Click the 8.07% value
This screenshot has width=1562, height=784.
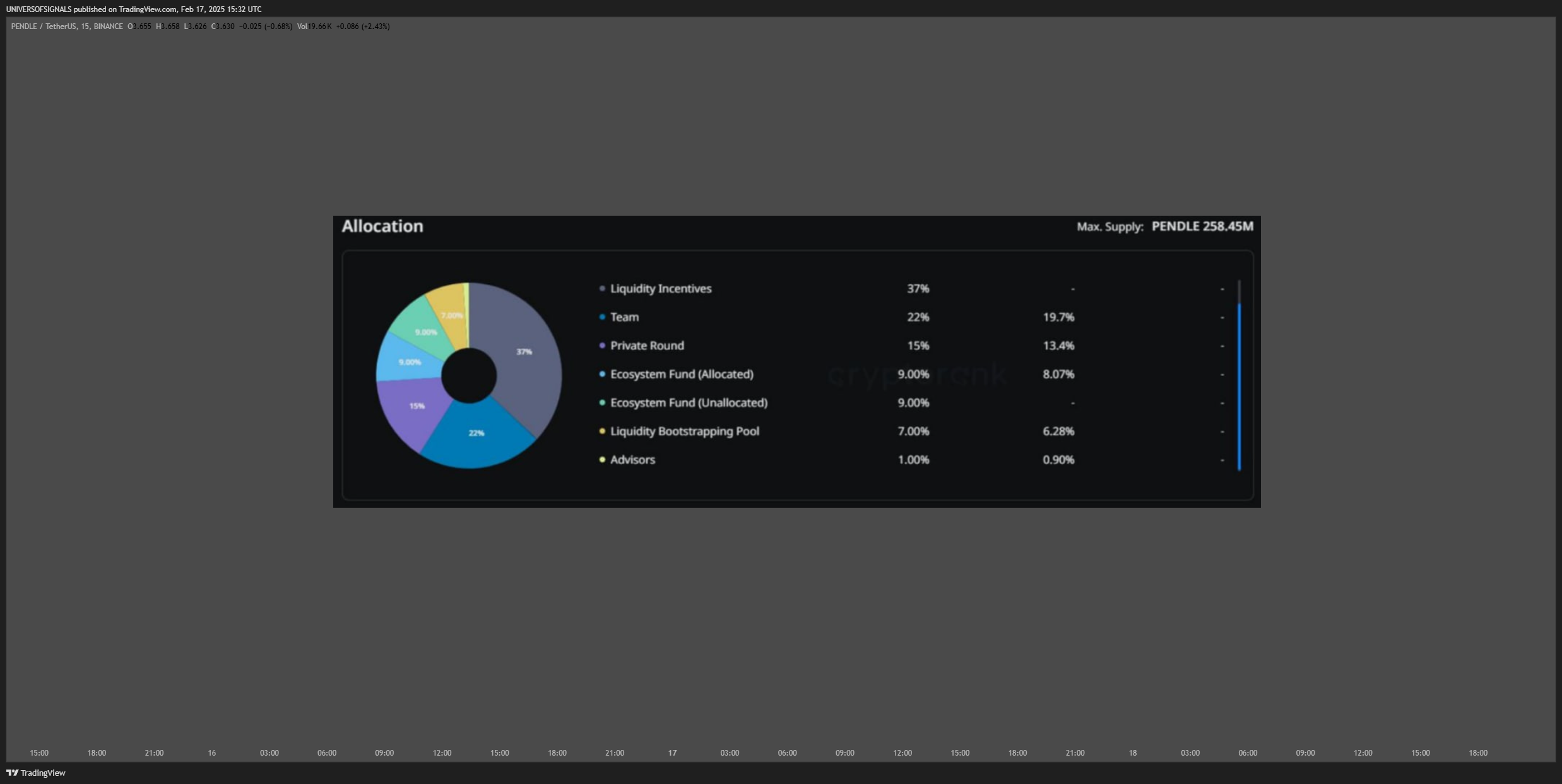(1058, 374)
